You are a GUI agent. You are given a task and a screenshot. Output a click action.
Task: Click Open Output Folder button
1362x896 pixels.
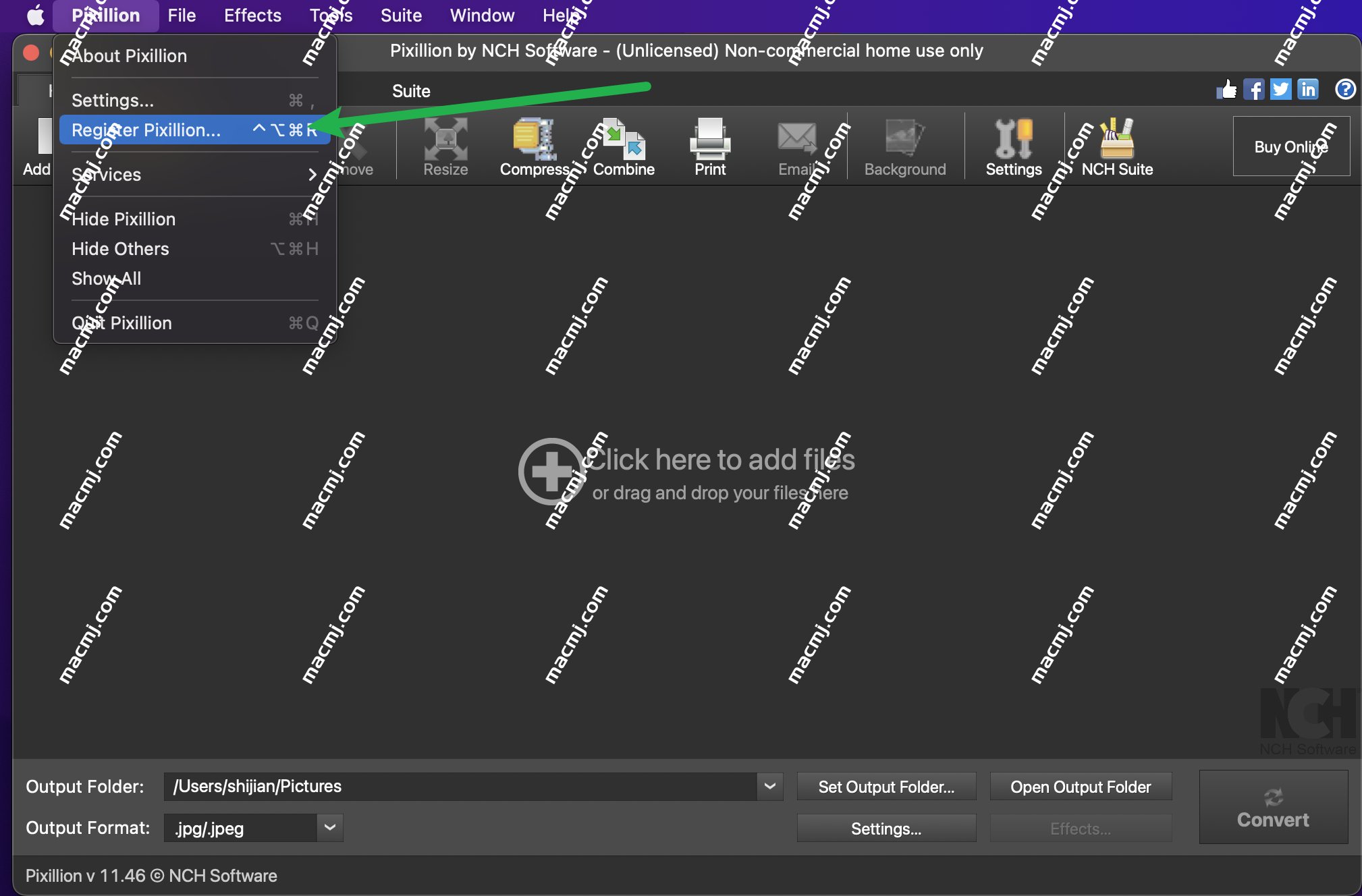[x=1081, y=787]
